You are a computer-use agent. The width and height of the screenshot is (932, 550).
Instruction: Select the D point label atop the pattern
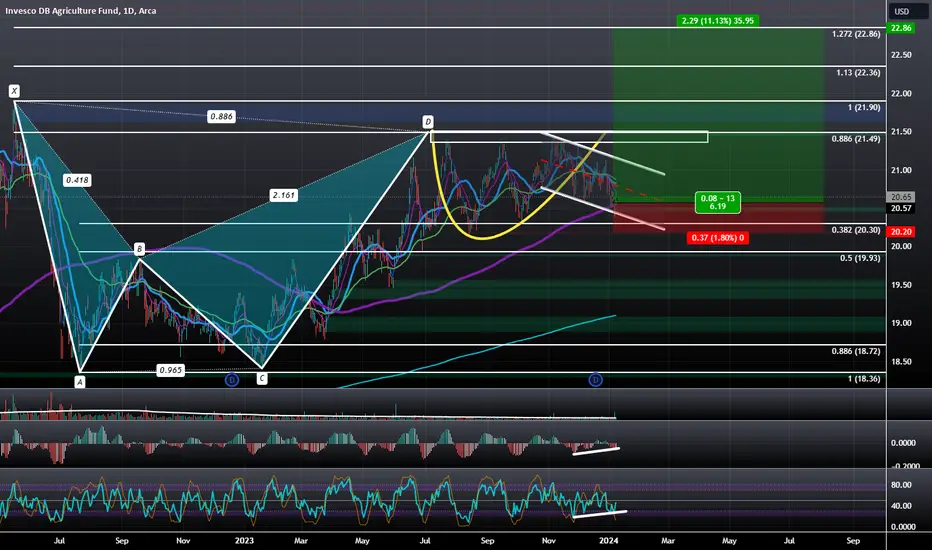tap(427, 122)
